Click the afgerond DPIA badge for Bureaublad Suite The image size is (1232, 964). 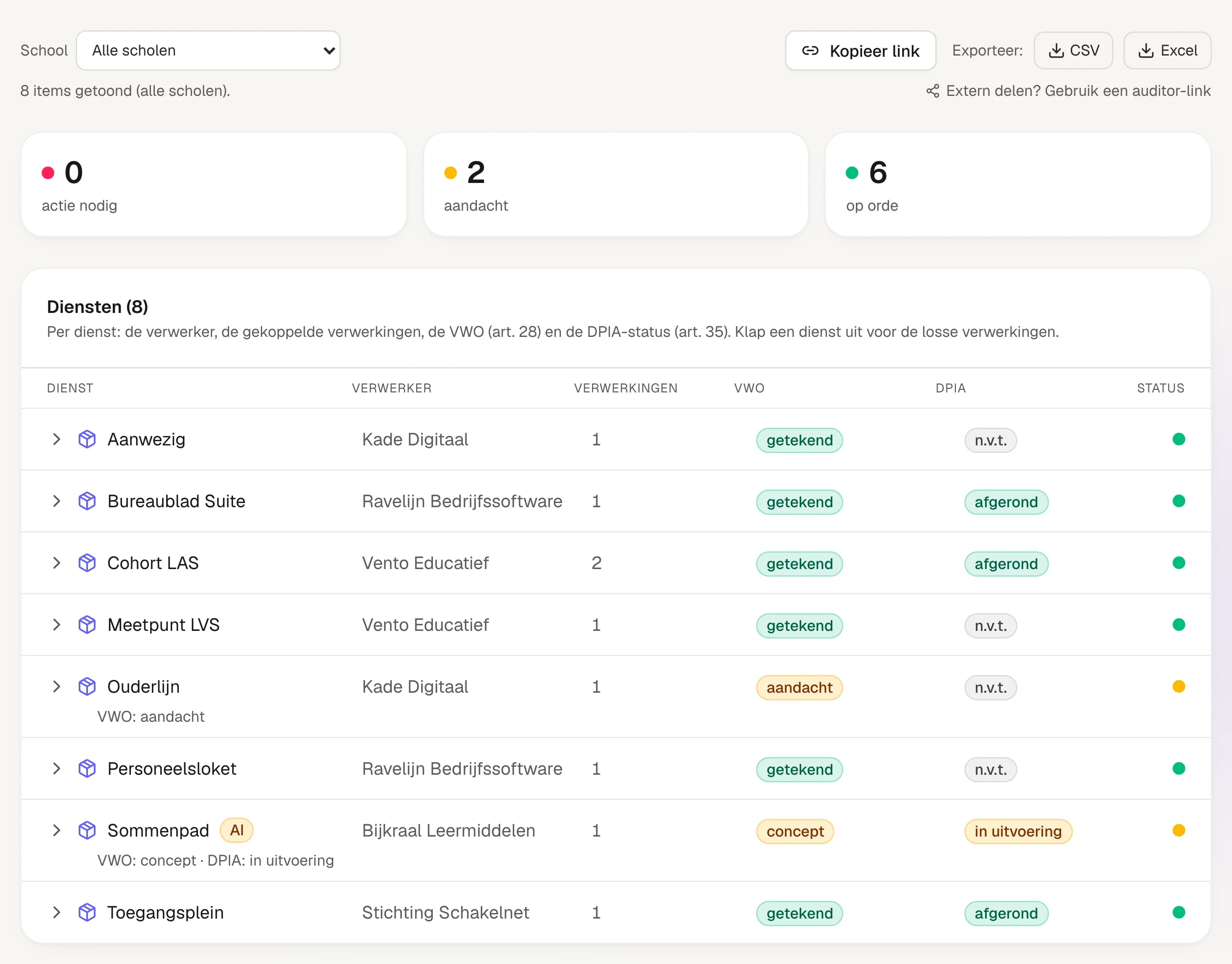pyautogui.click(x=1006, y=502)
